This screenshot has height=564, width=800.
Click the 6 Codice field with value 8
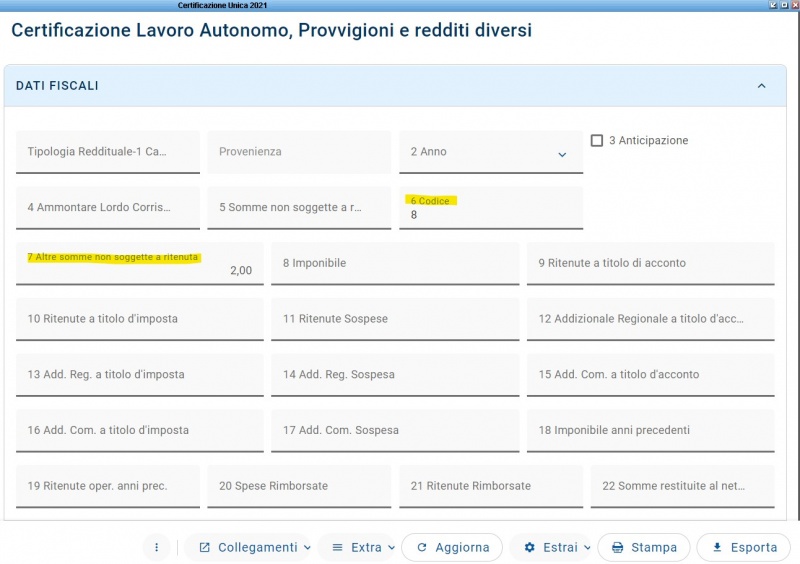pyautogui.click(x=491, y=207)
